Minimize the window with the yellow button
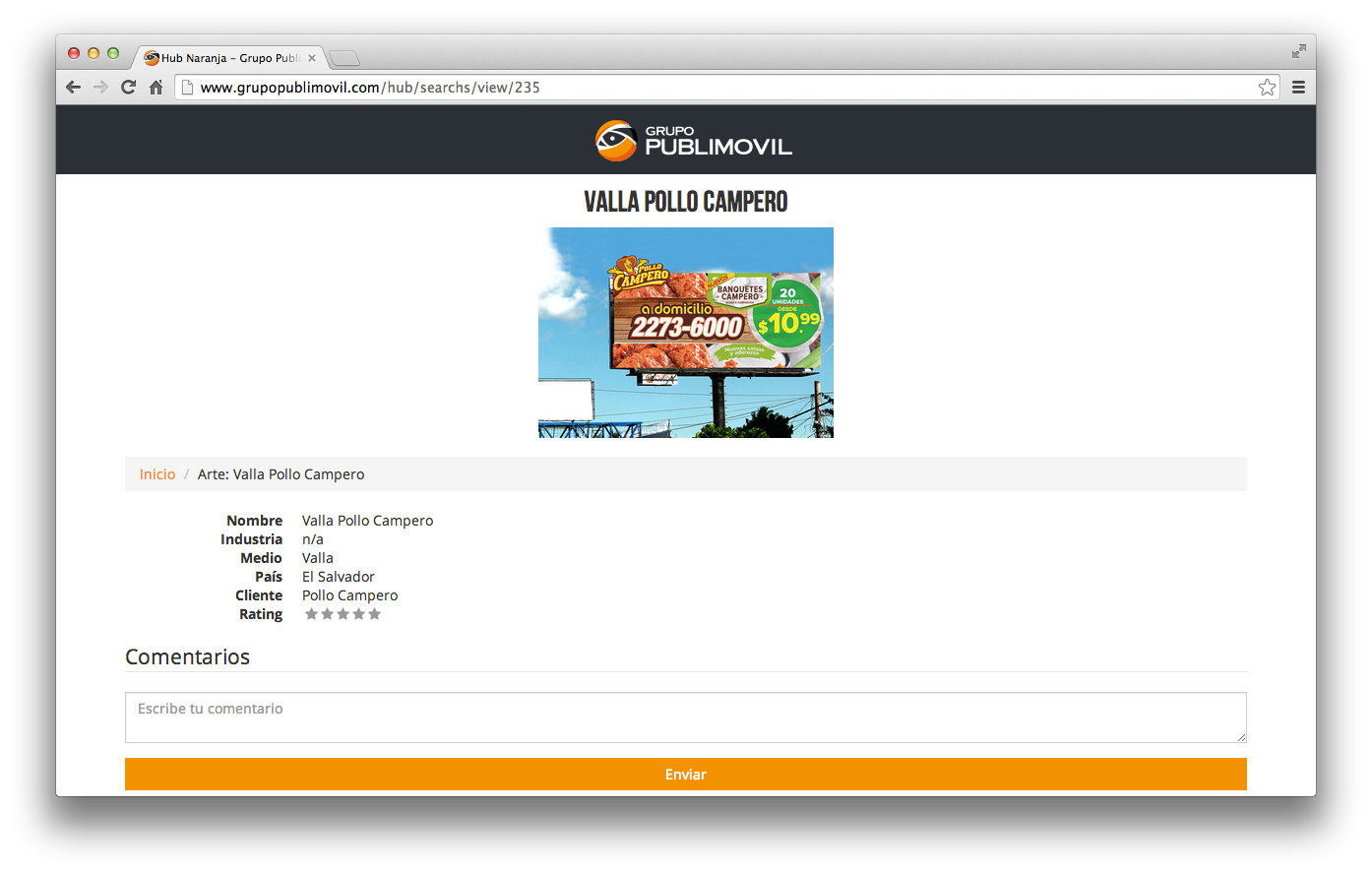This screenshot has width=1372, height=874. click(94, 53)
